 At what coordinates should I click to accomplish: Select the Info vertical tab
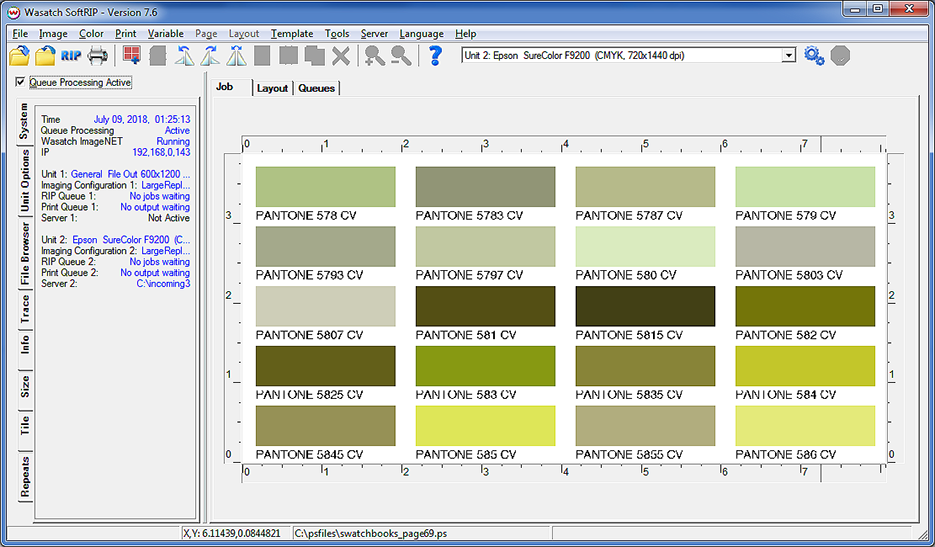(x=24, y=344)
